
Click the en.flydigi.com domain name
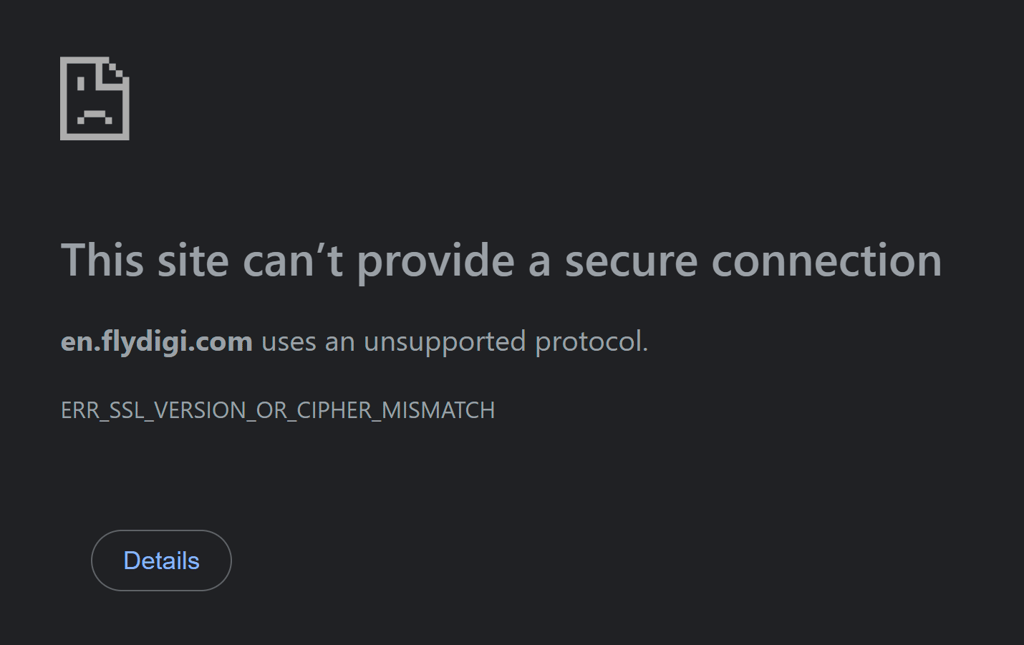tap(156, 342)
